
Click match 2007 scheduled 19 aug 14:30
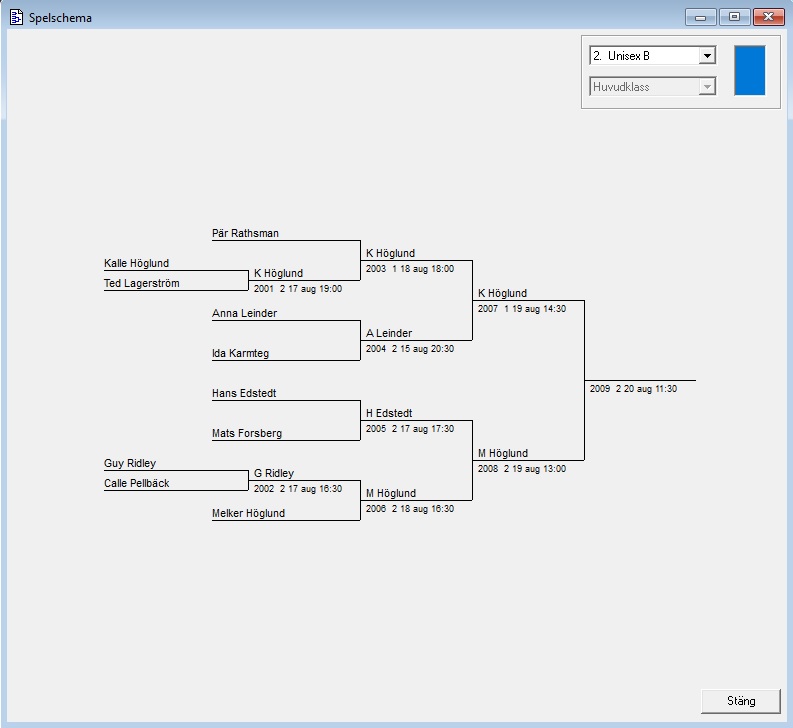(x=521, y=309)
